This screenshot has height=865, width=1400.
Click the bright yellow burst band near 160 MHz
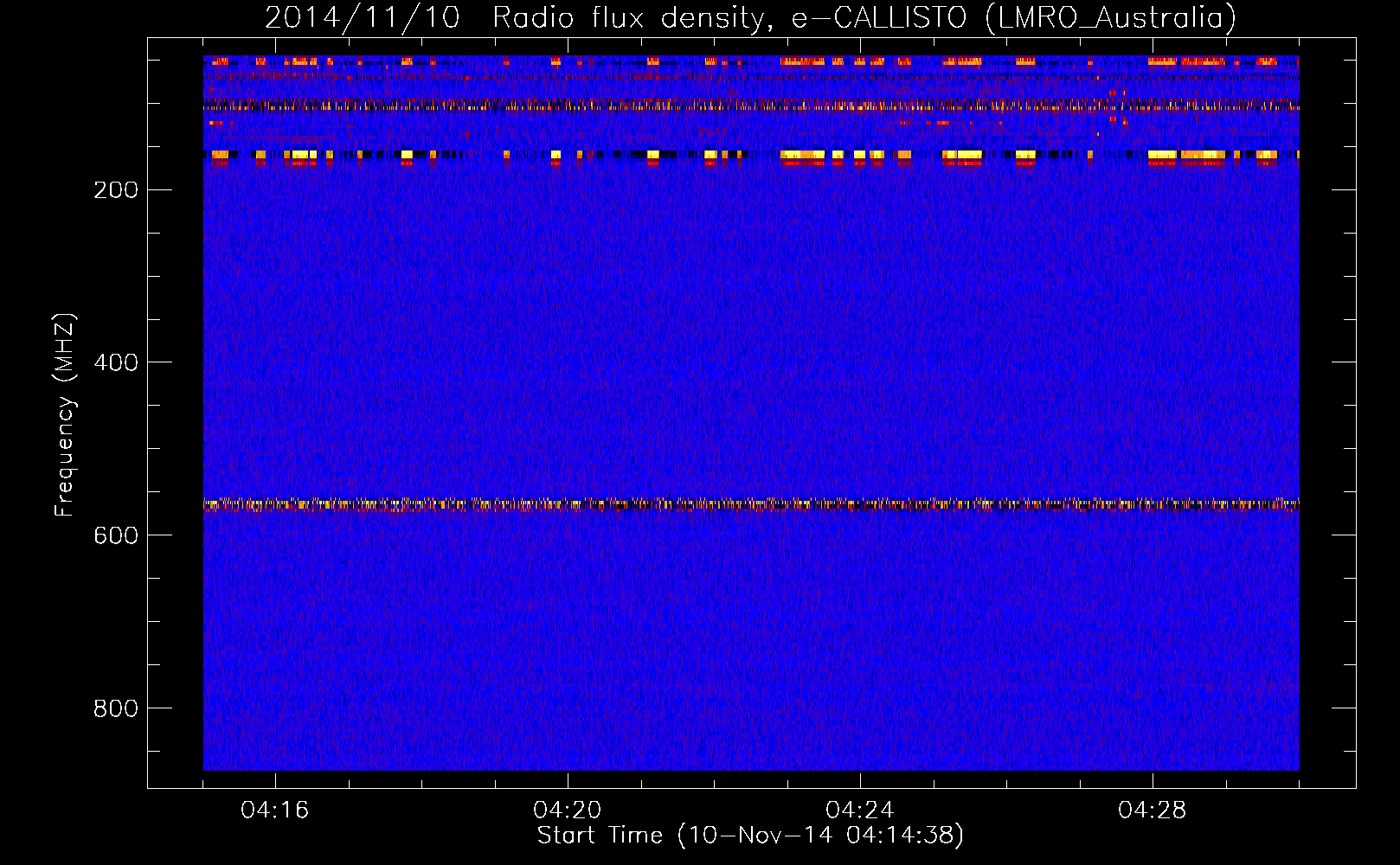click(751, 156)
